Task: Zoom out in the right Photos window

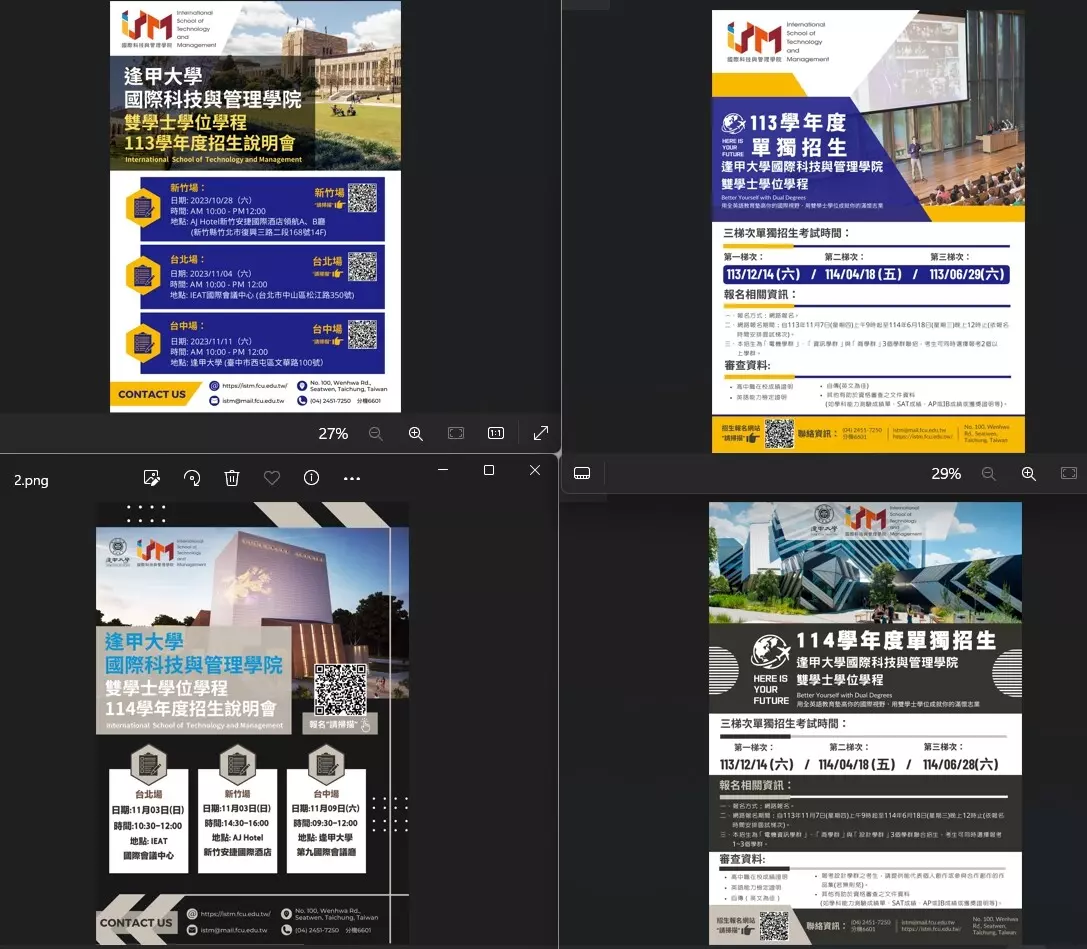Action: point(989,473)
